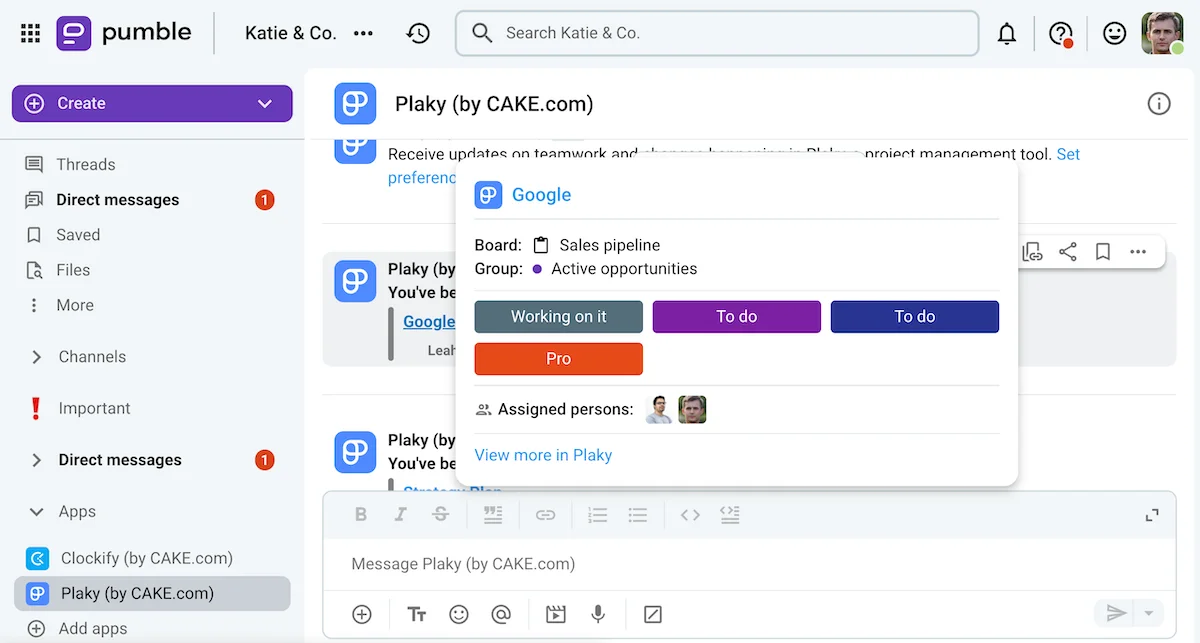
Task: Toggle ordered list formatting
Action: [597, 515]
